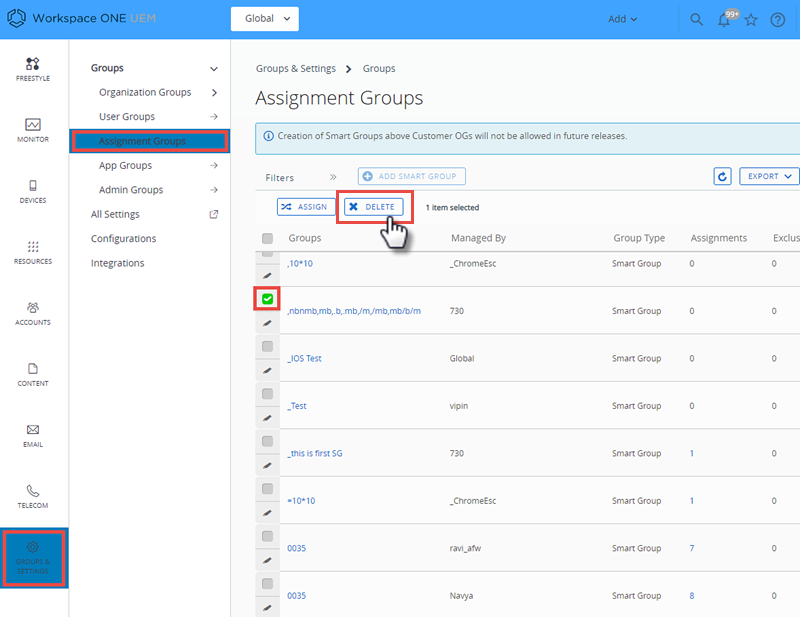Open the _this is first SG link

click(x=314, y=453)
